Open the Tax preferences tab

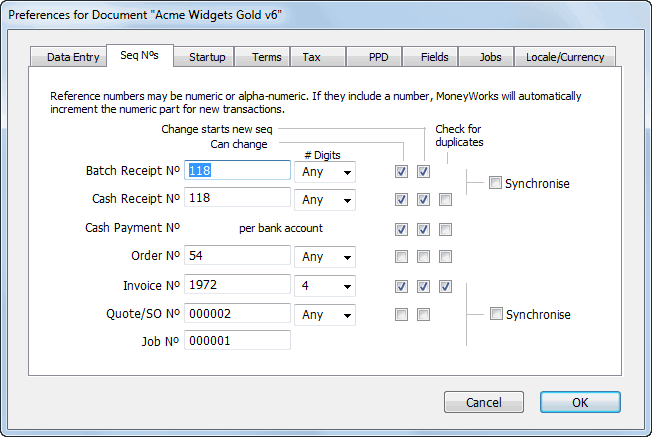tap(318, 57)
